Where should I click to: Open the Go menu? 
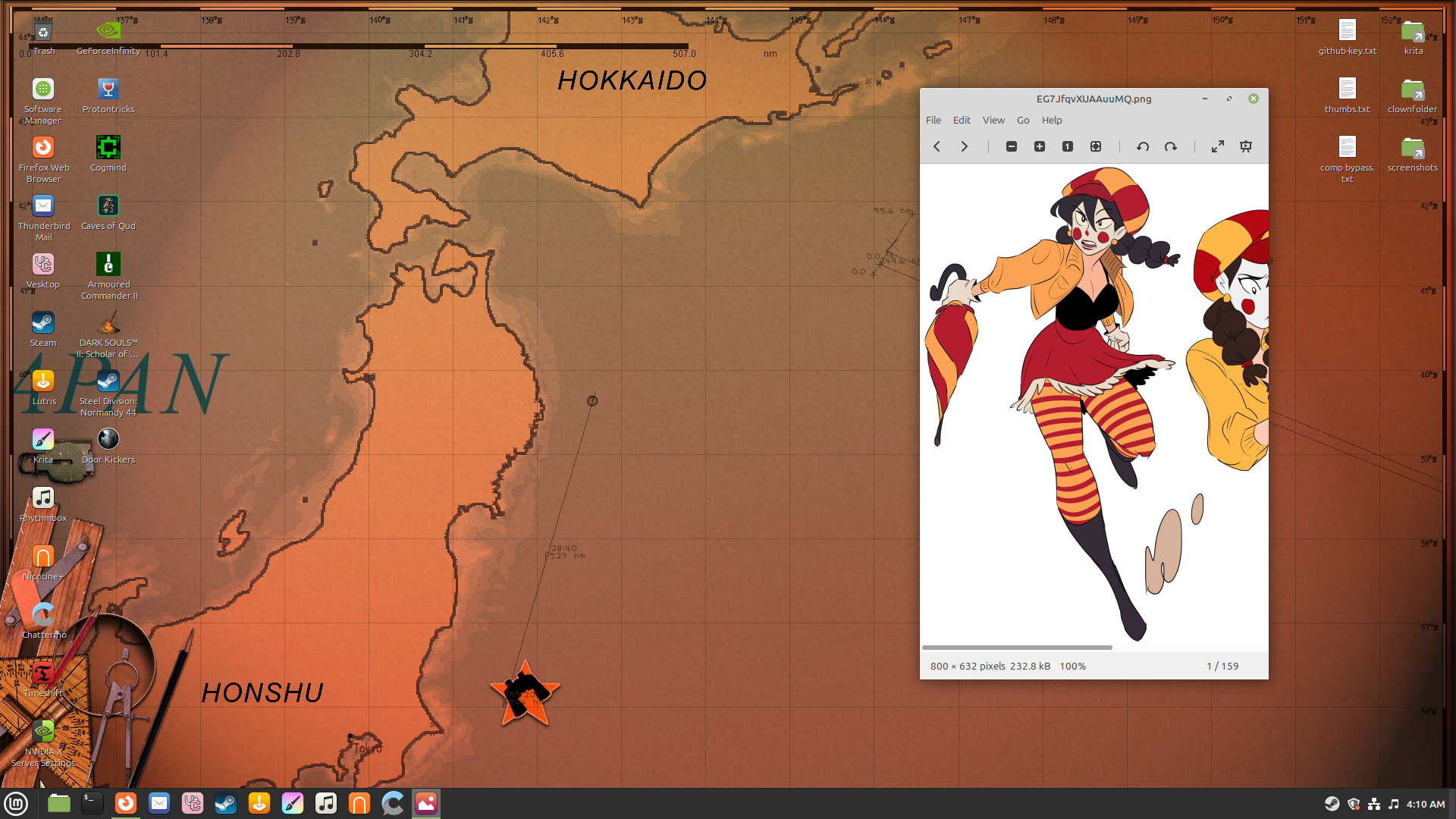click(1023, 120)
